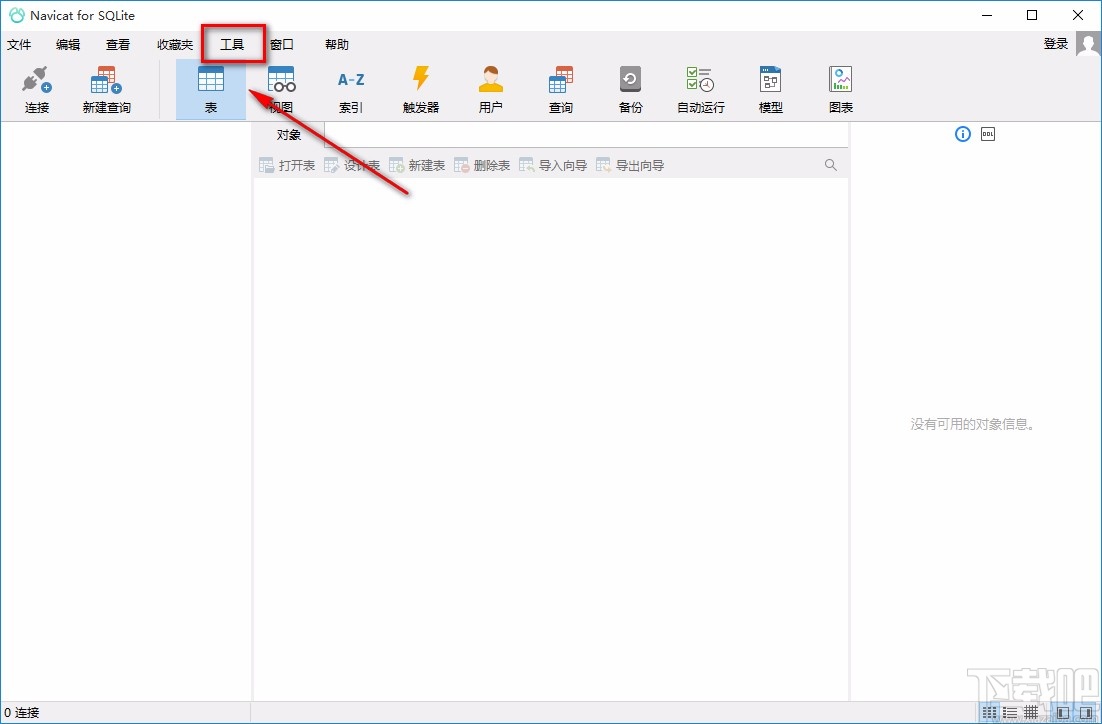Open the 查看 (View) menu
Image resolution: width=1102 pixels, height=724 pixels.
point(118,44)
